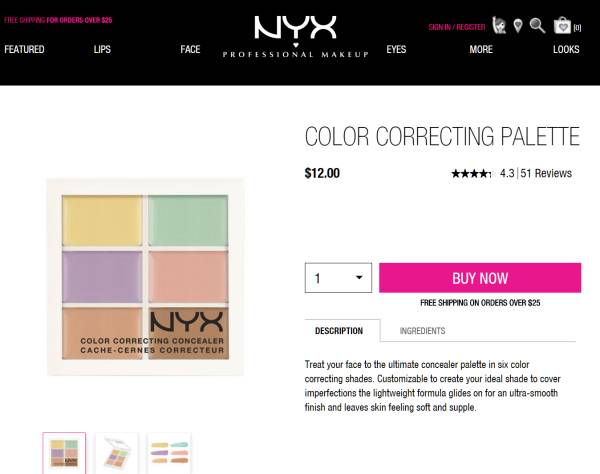Select the Description tab
The height and width of the screenshot is (474, 600).
point(339,331)
